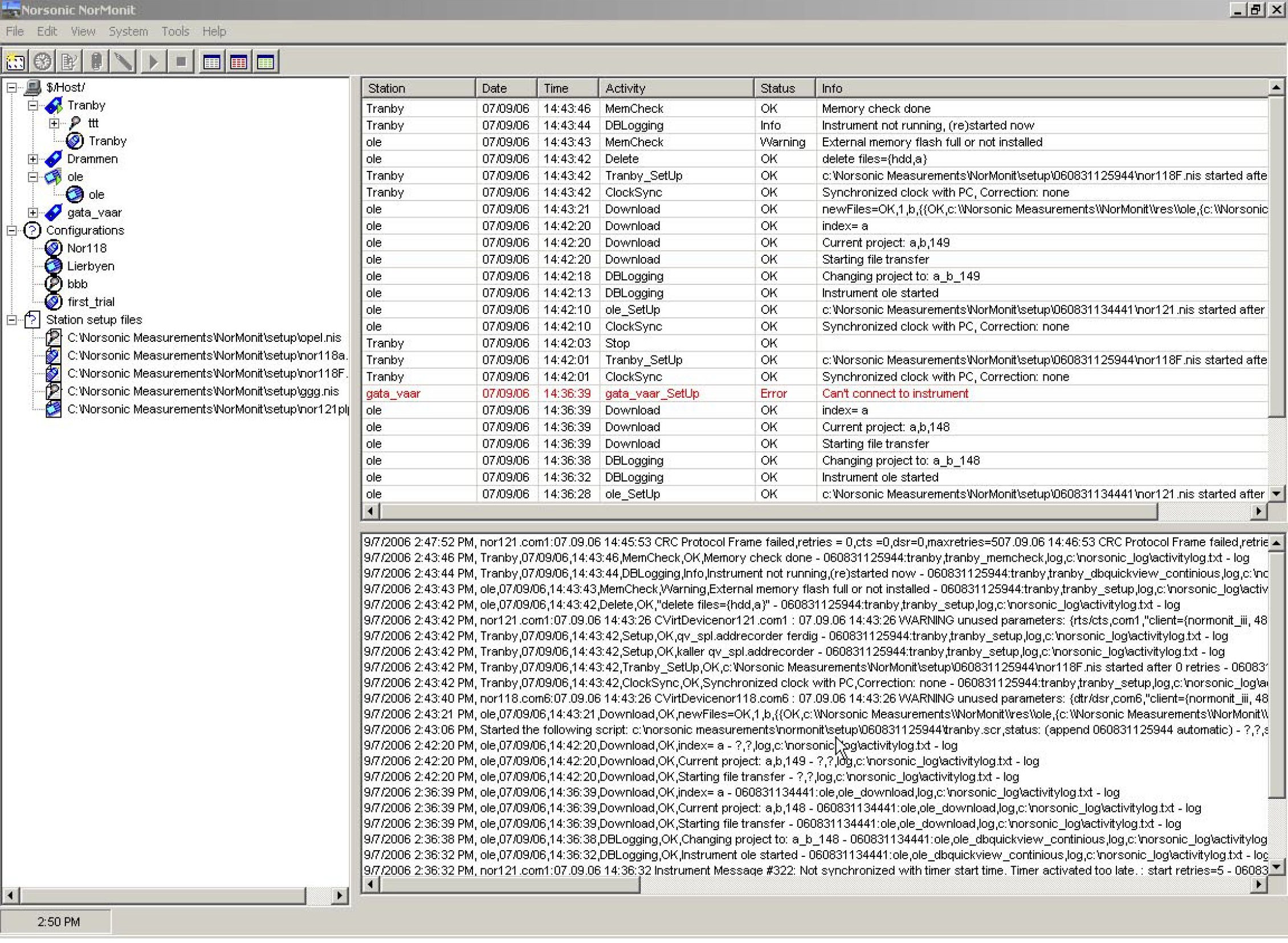Open the blue table view icon

click(211, 62)
